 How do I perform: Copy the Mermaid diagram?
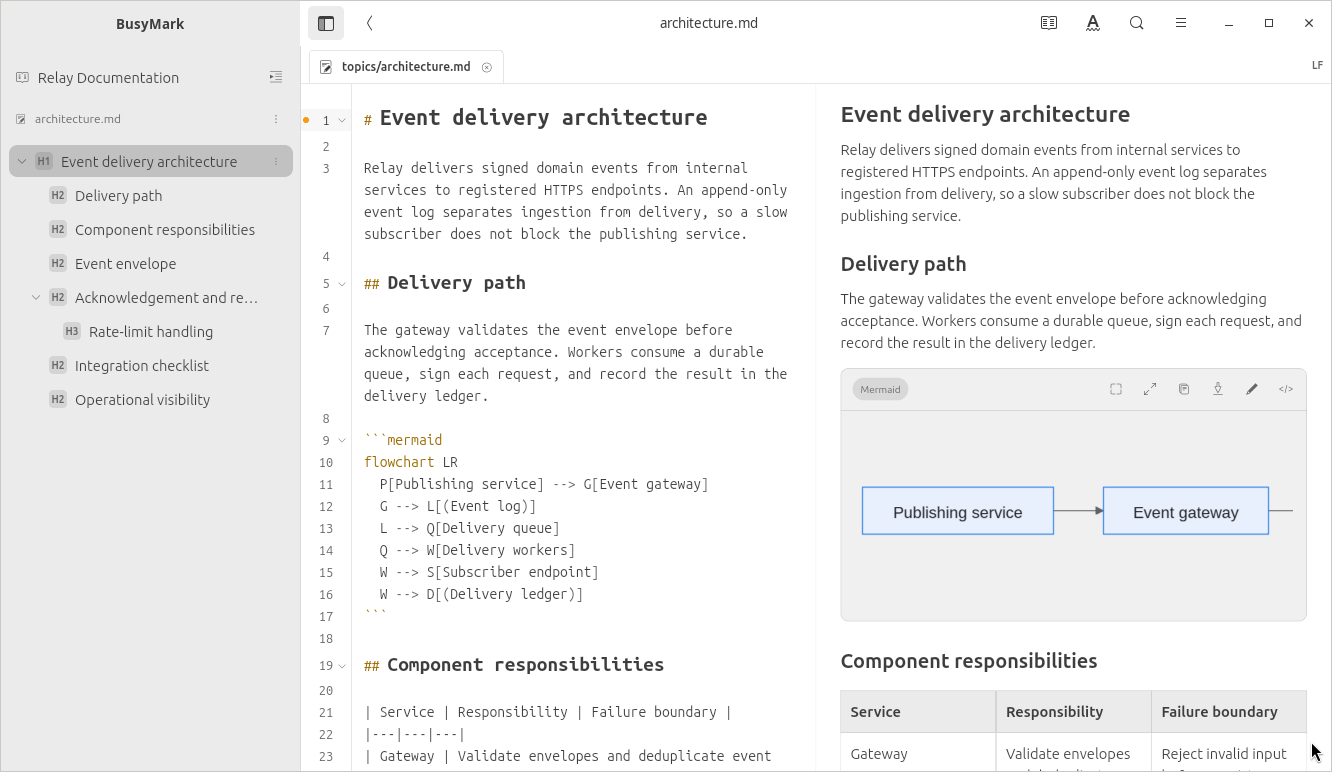(1184, 389)
